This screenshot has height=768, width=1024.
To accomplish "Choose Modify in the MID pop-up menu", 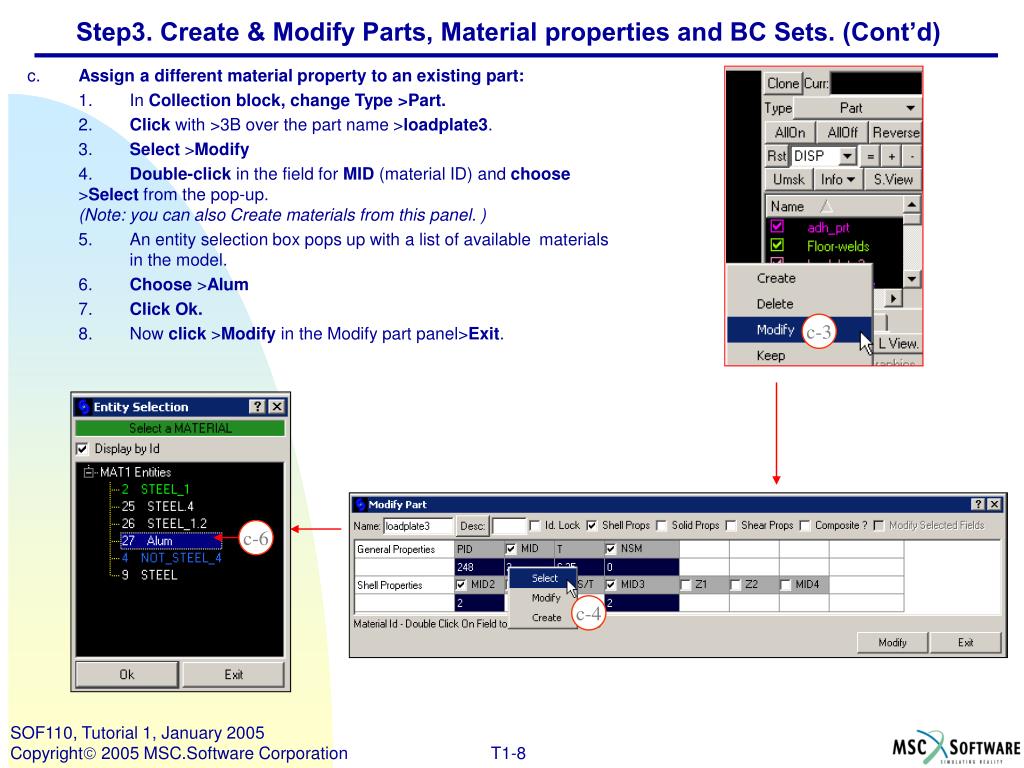I will click(543, 598).
